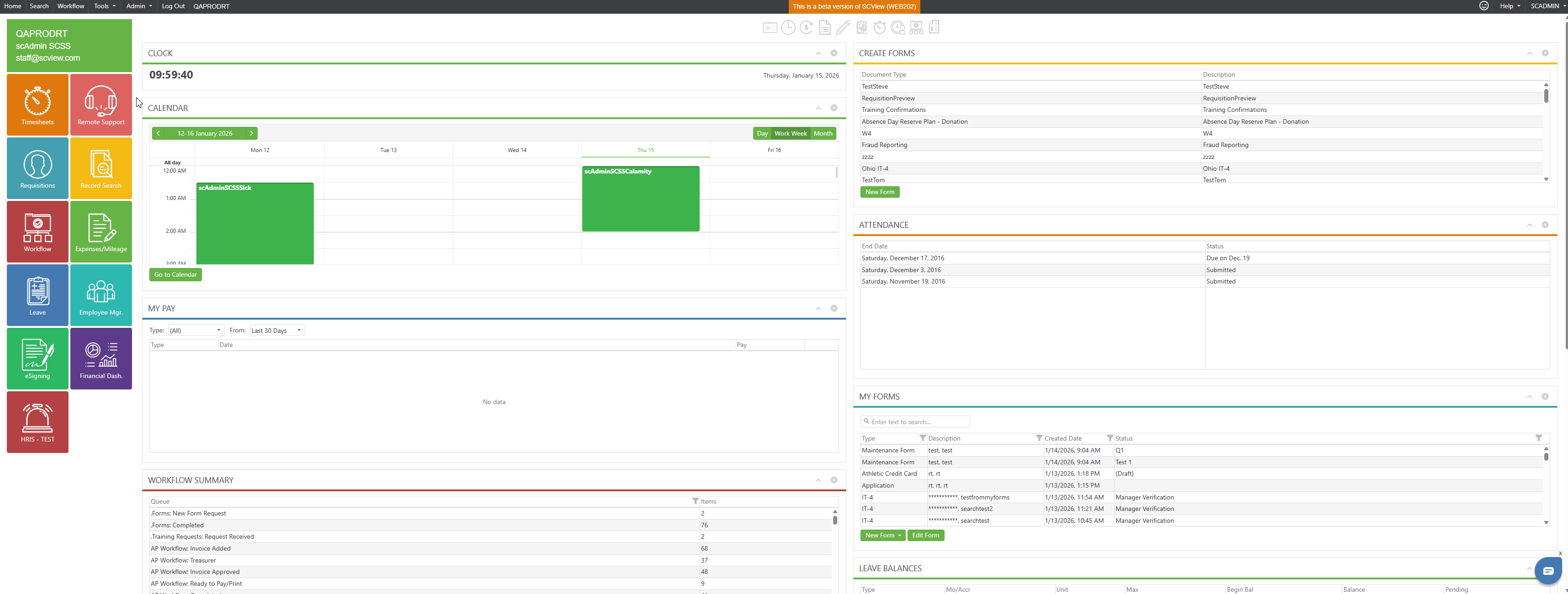The width and height of the screenshot is (1568, 594).
Task: Click the dollar refresh icon in toolbar
Action: coord(807,27)
